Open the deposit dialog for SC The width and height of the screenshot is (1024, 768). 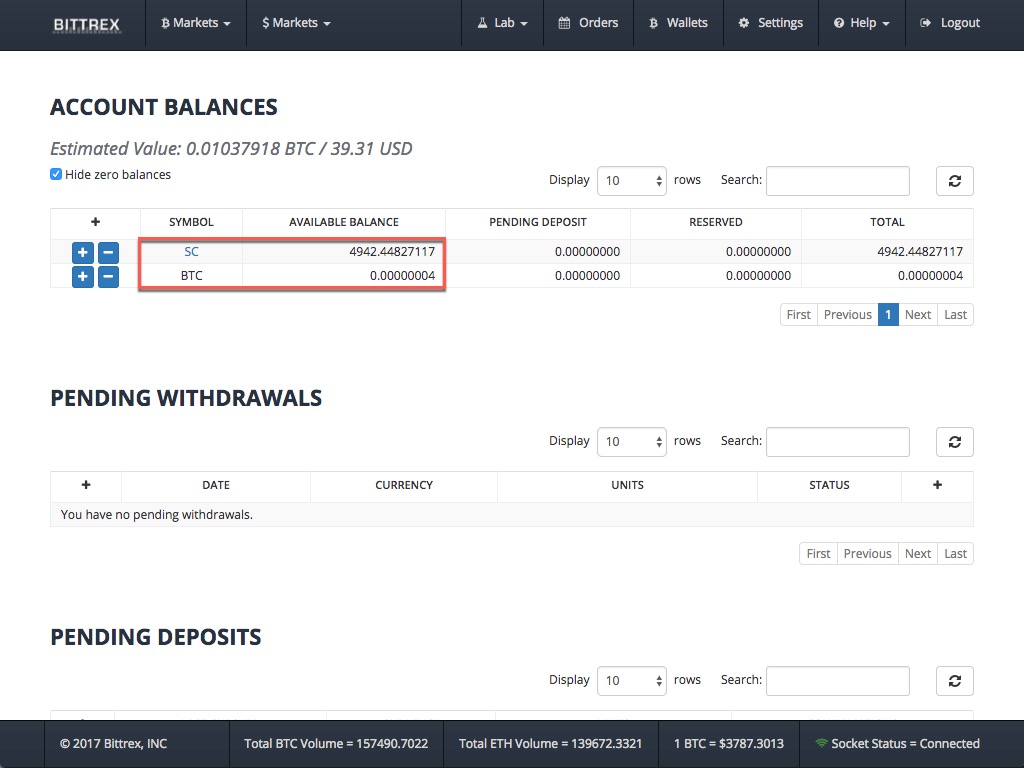(x=82, y=252)
